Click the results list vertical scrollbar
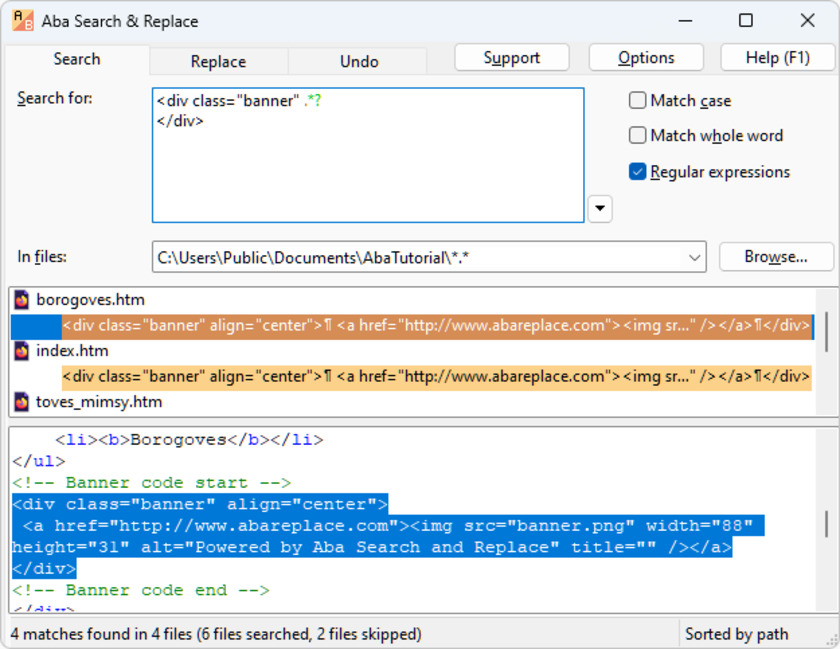Image resolution: width=840 pixels, height=649 pixels. click(x=826, y=330)
